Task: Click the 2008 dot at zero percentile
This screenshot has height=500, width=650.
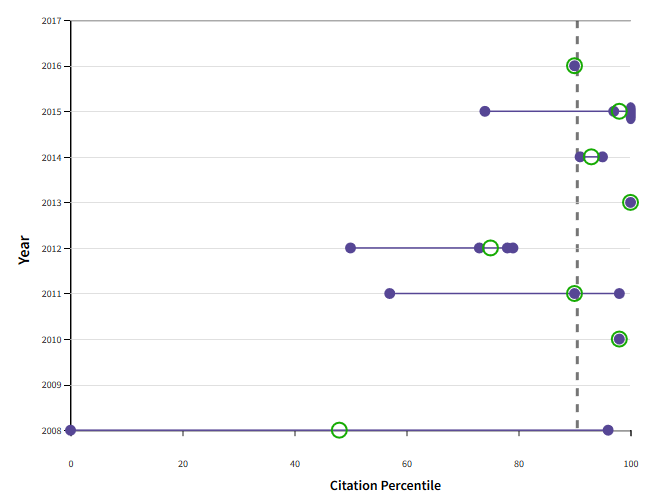Action: point(71,430)
